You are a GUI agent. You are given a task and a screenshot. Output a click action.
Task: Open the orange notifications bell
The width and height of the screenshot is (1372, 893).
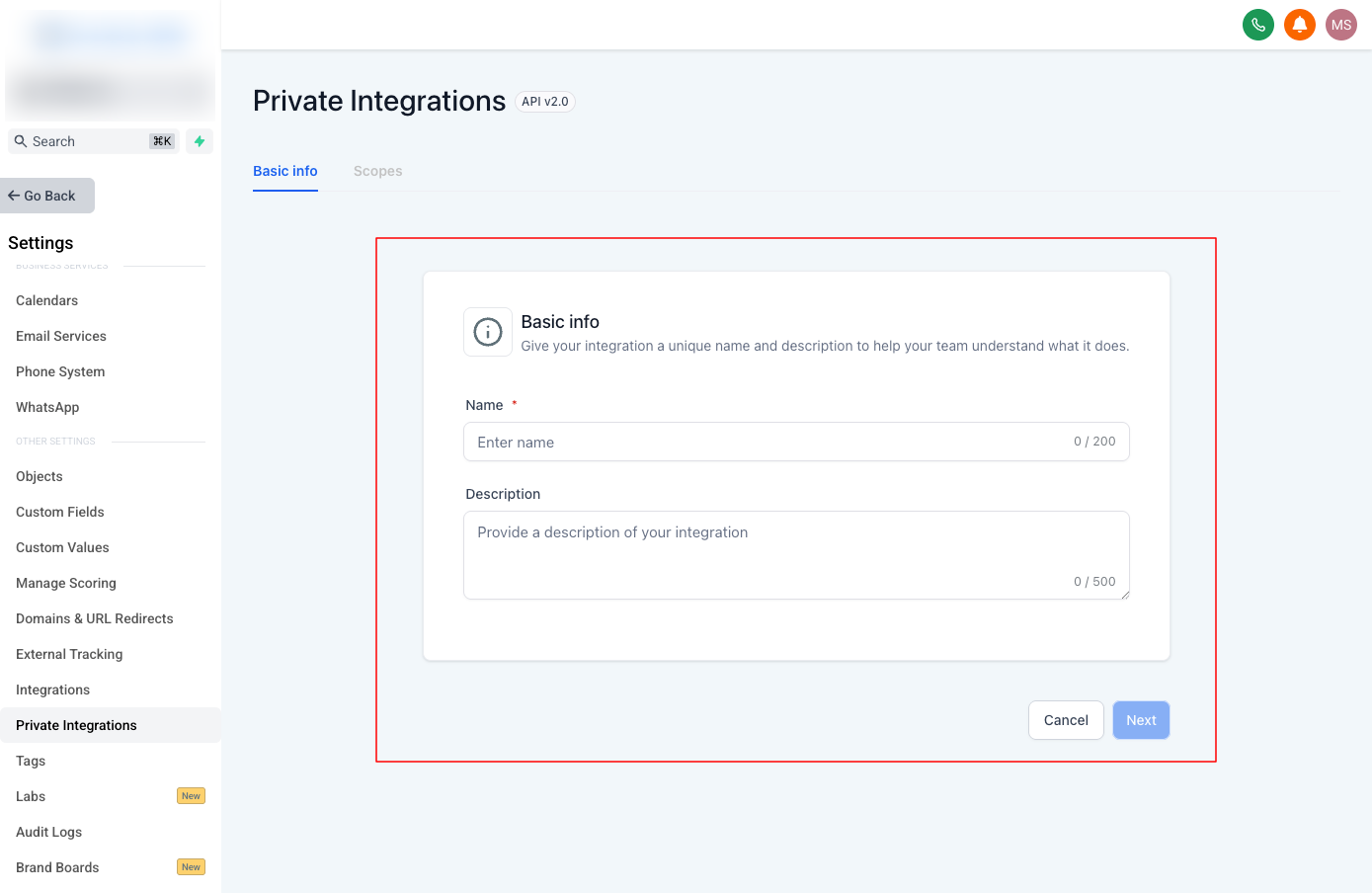(1299, 25)
